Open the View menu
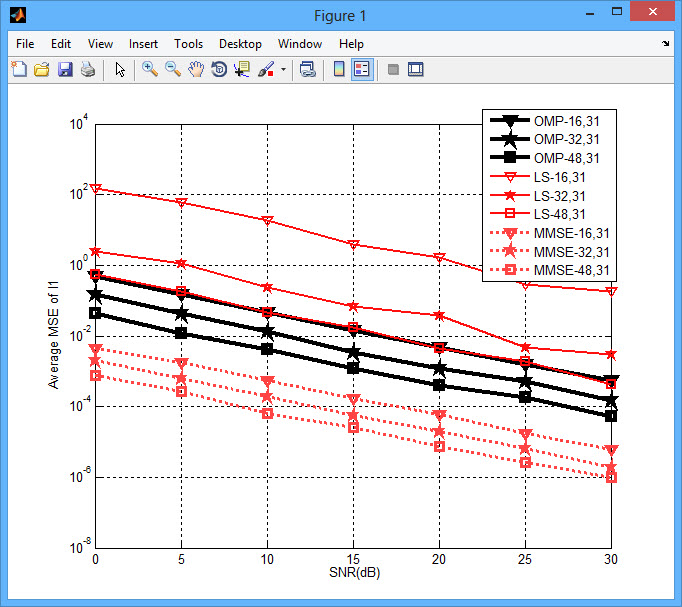 [100, 44]
